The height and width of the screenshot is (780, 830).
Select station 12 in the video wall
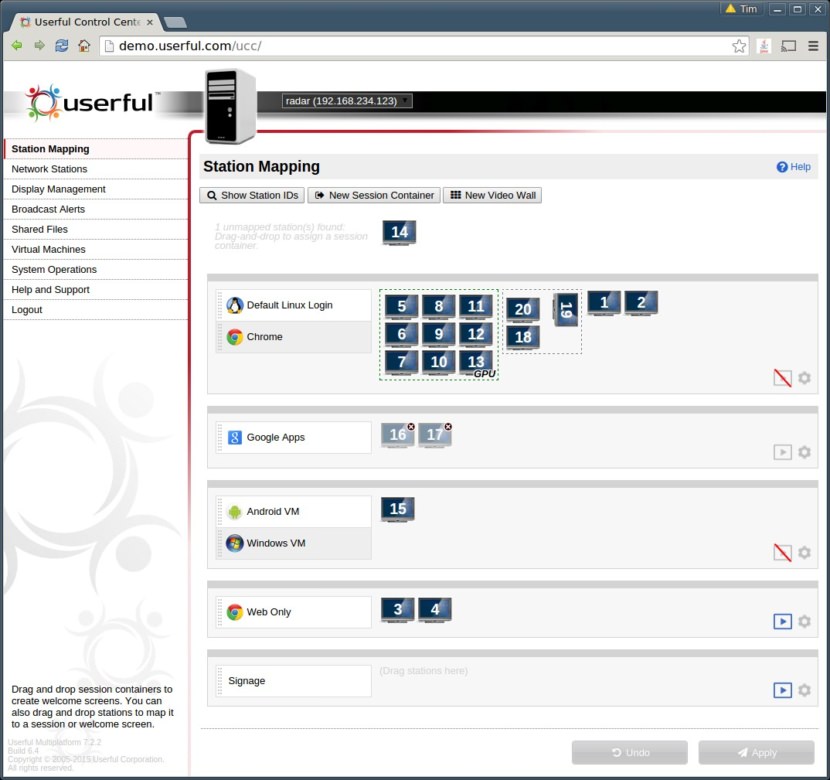[475, 334]
